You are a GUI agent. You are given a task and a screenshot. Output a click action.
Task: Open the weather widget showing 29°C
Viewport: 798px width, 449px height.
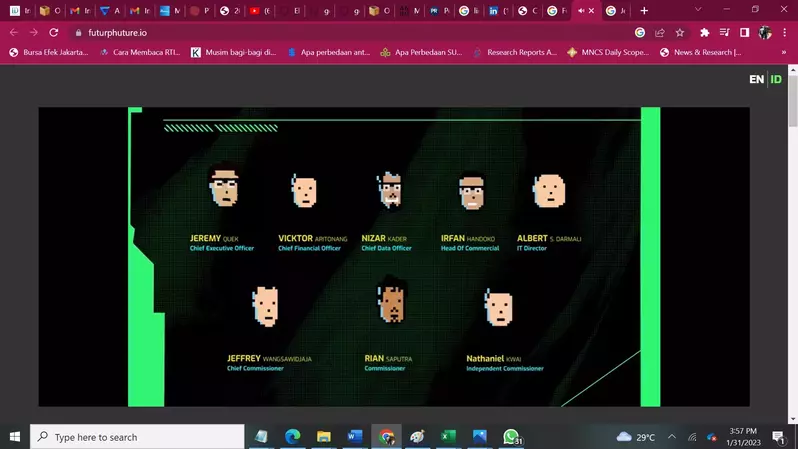(636, 437)
